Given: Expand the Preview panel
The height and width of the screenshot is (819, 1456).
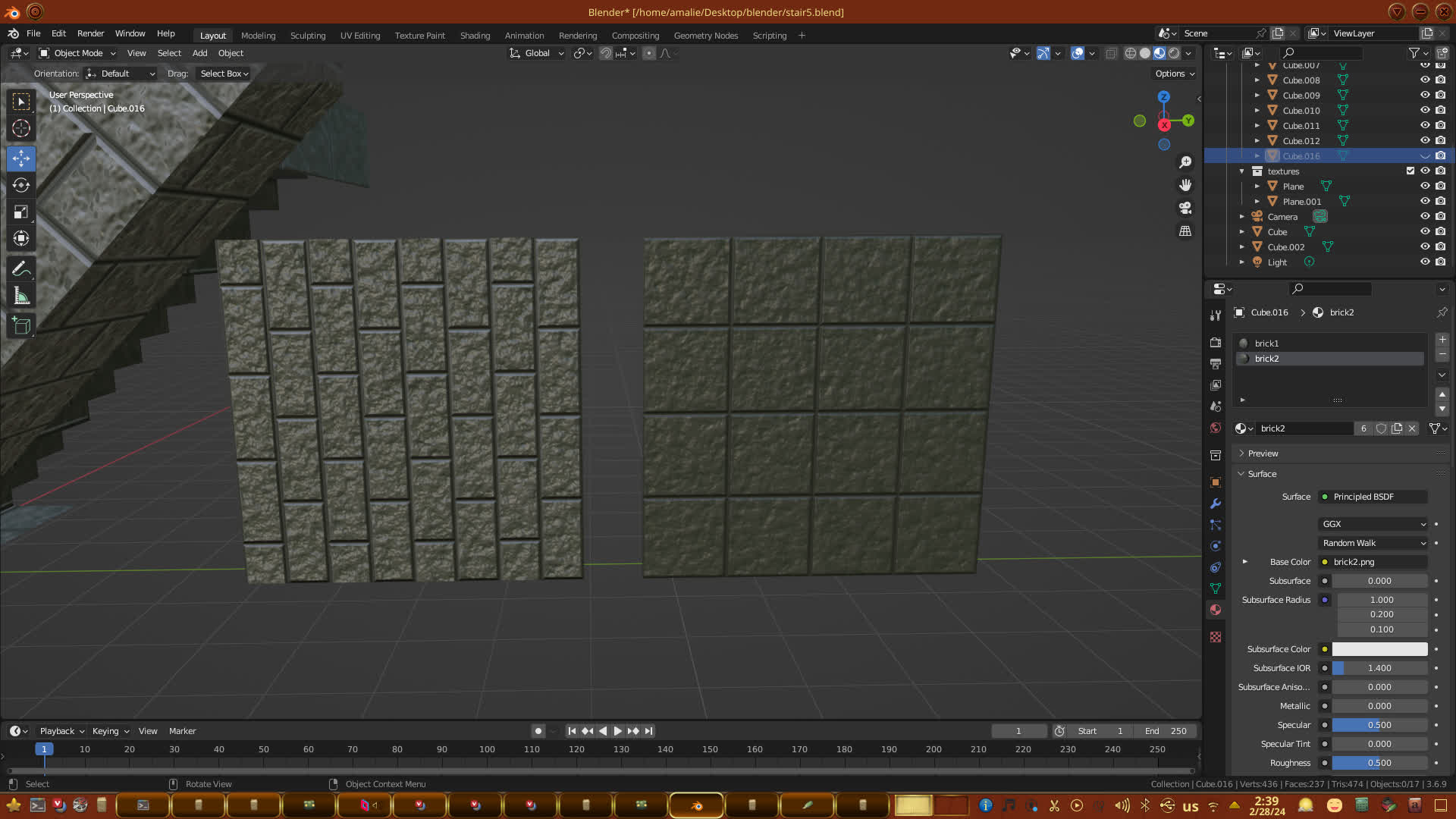Looking at the screenshot, I should click(x=1263, y=453).
